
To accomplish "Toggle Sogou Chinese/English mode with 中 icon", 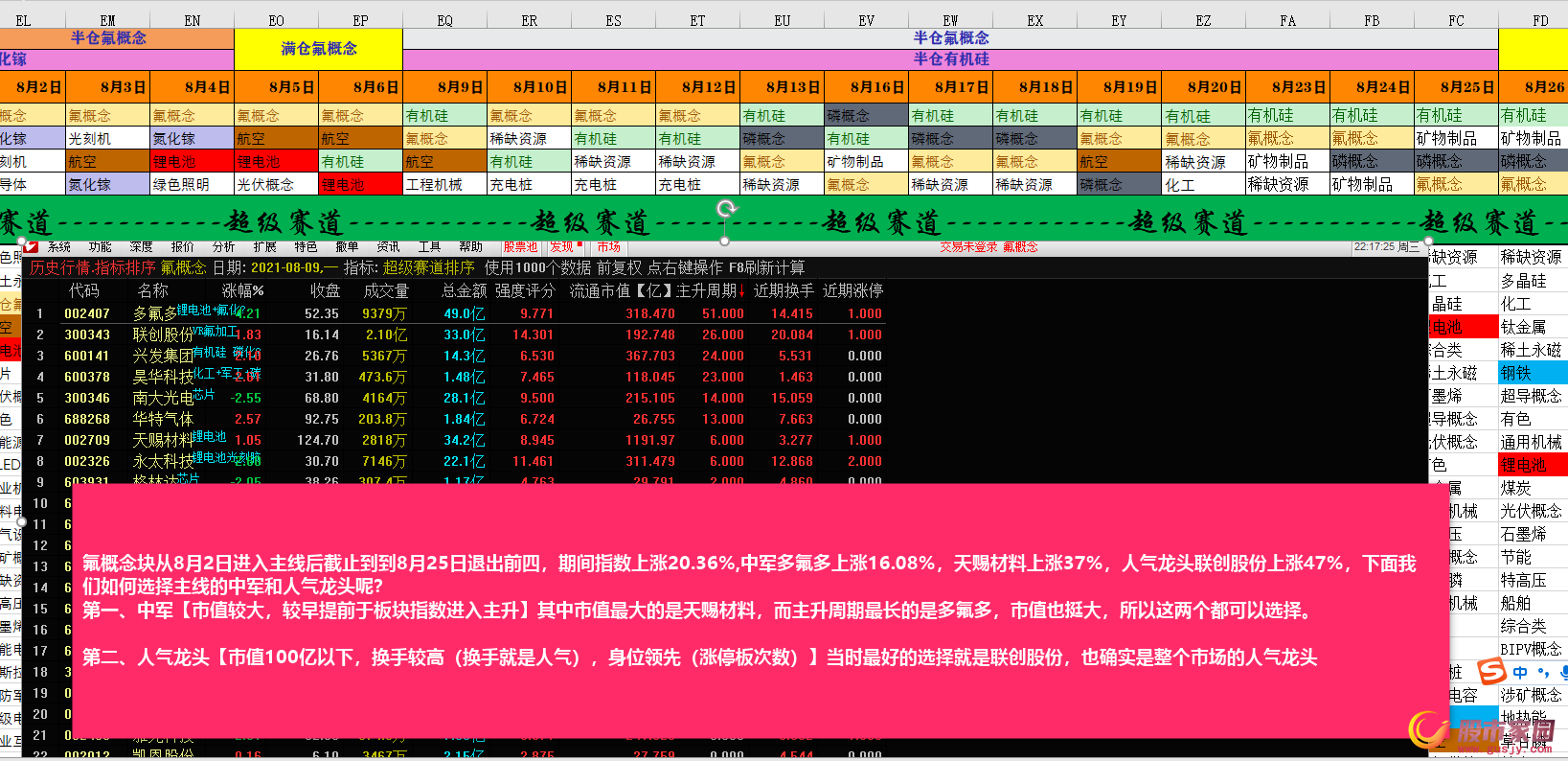I will (x=1520, y=673).
